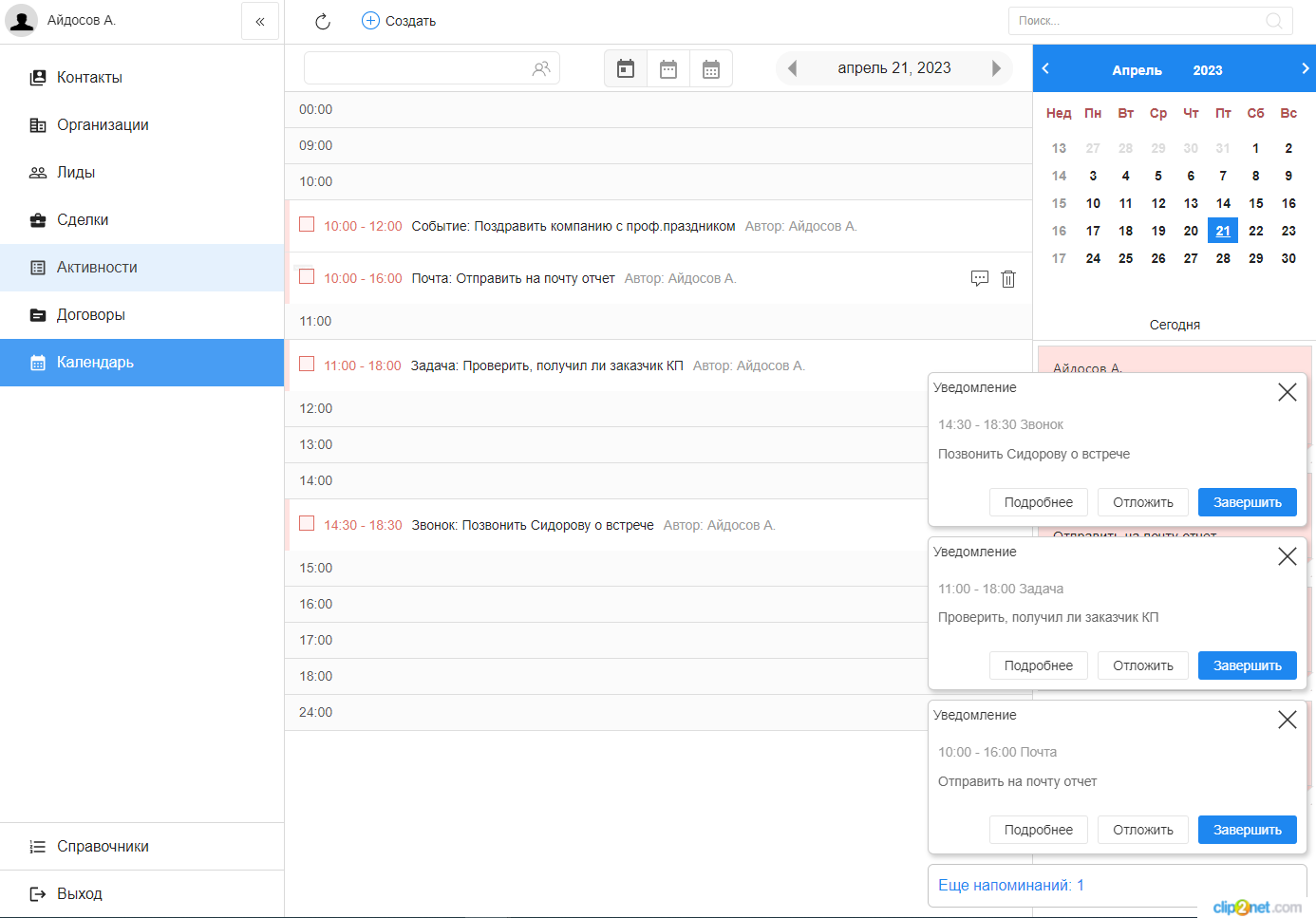The height and width of the screenshot is (918, 1316).
Task: Close the Почта notification popup
Action: (x=1288, y=720)
